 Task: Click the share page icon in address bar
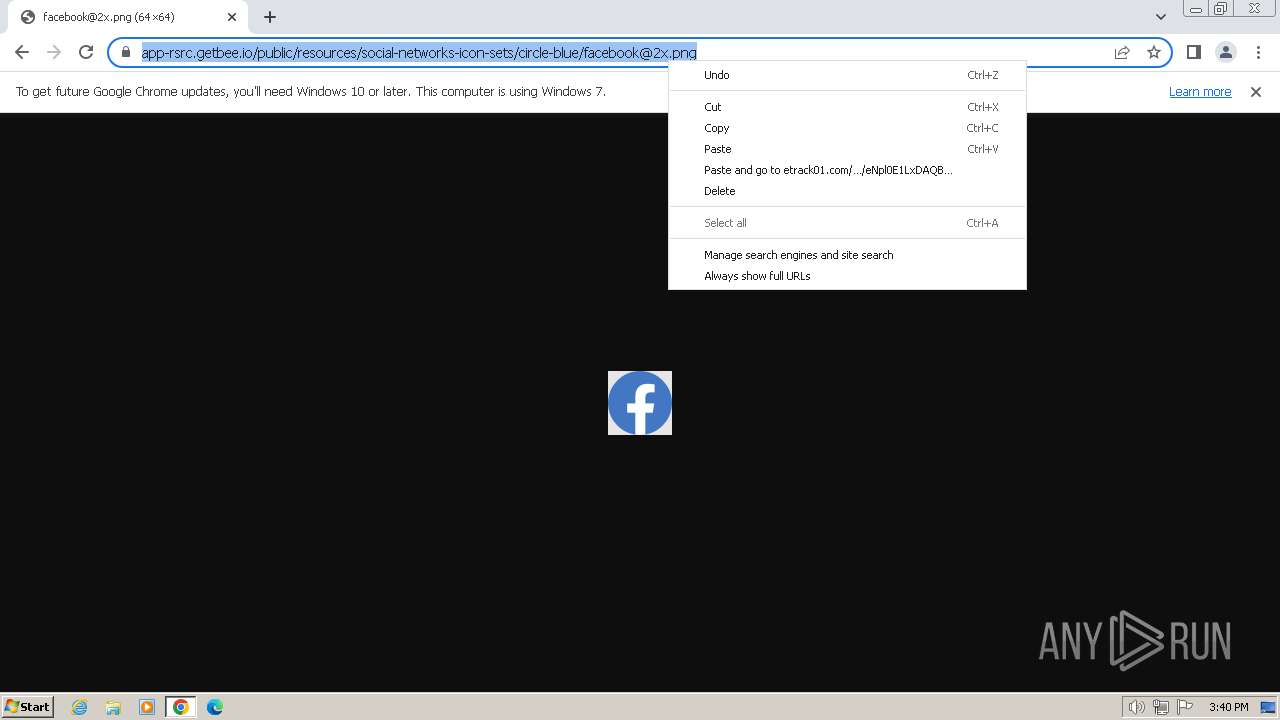[x=1122, y=52]
